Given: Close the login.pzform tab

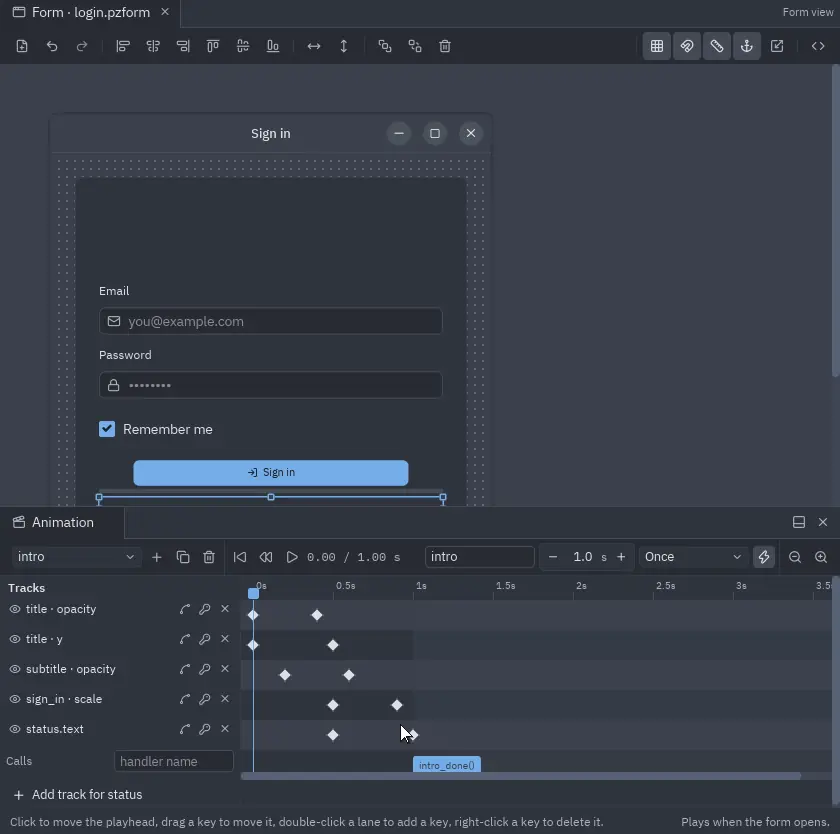Looking at the screenshot, I should [x=165, y=12].
